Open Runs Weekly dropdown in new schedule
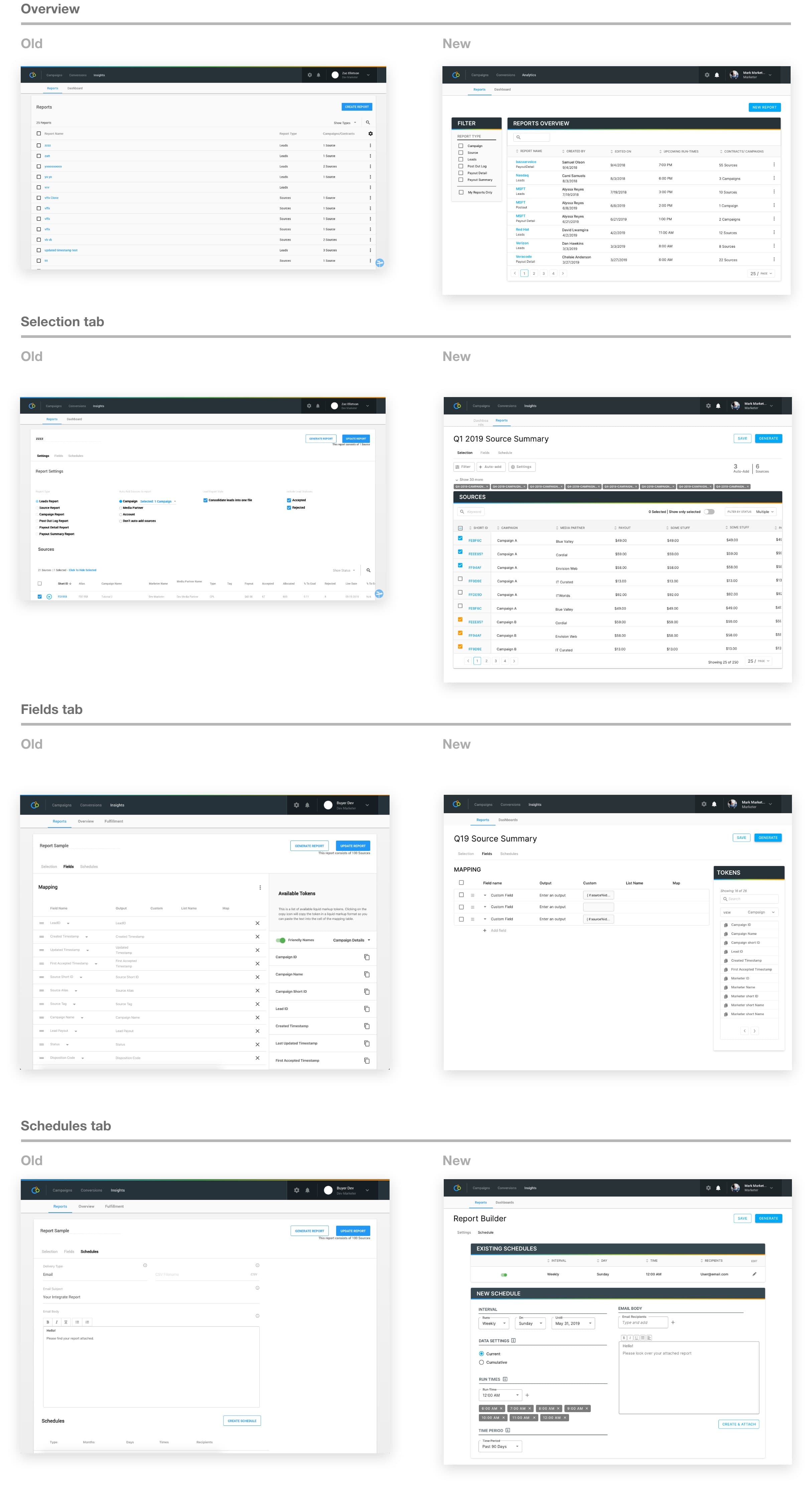This screenshot has height=1488, width=812. point(494,1323)
